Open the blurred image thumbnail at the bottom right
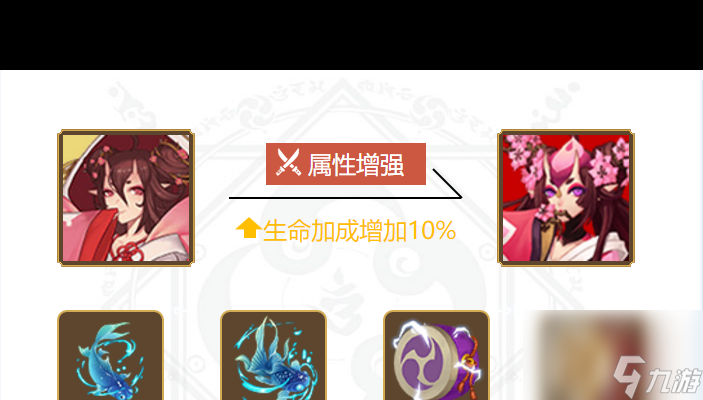Image resolution: width=703 pixels, height=400 pixels. tap(613, 355)
